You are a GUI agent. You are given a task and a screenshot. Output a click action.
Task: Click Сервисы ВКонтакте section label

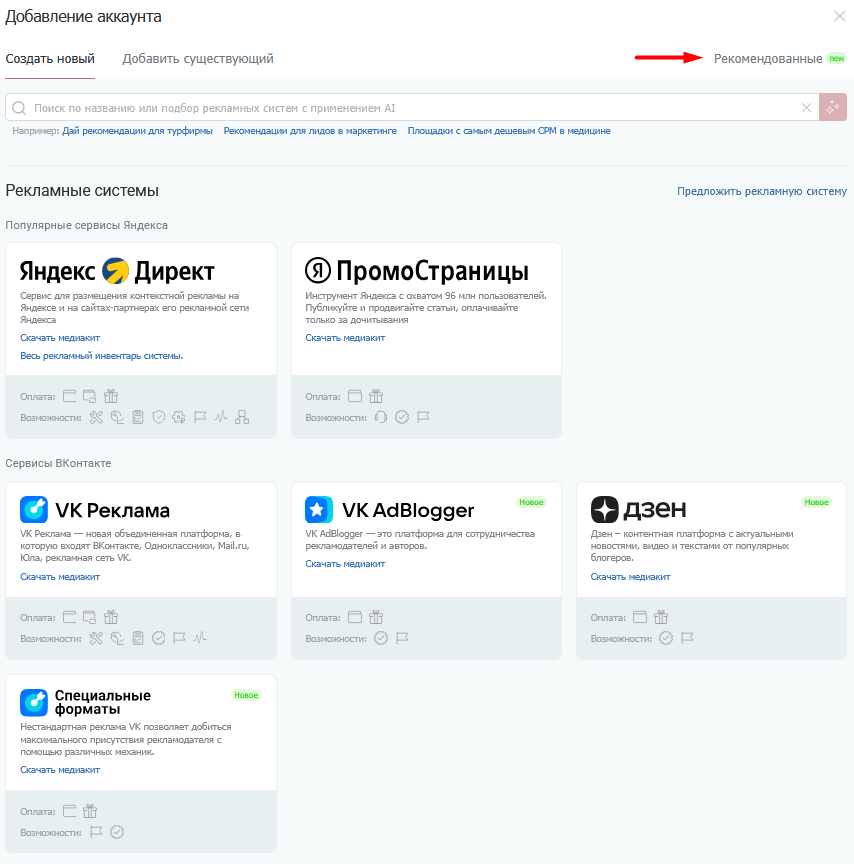58,463
